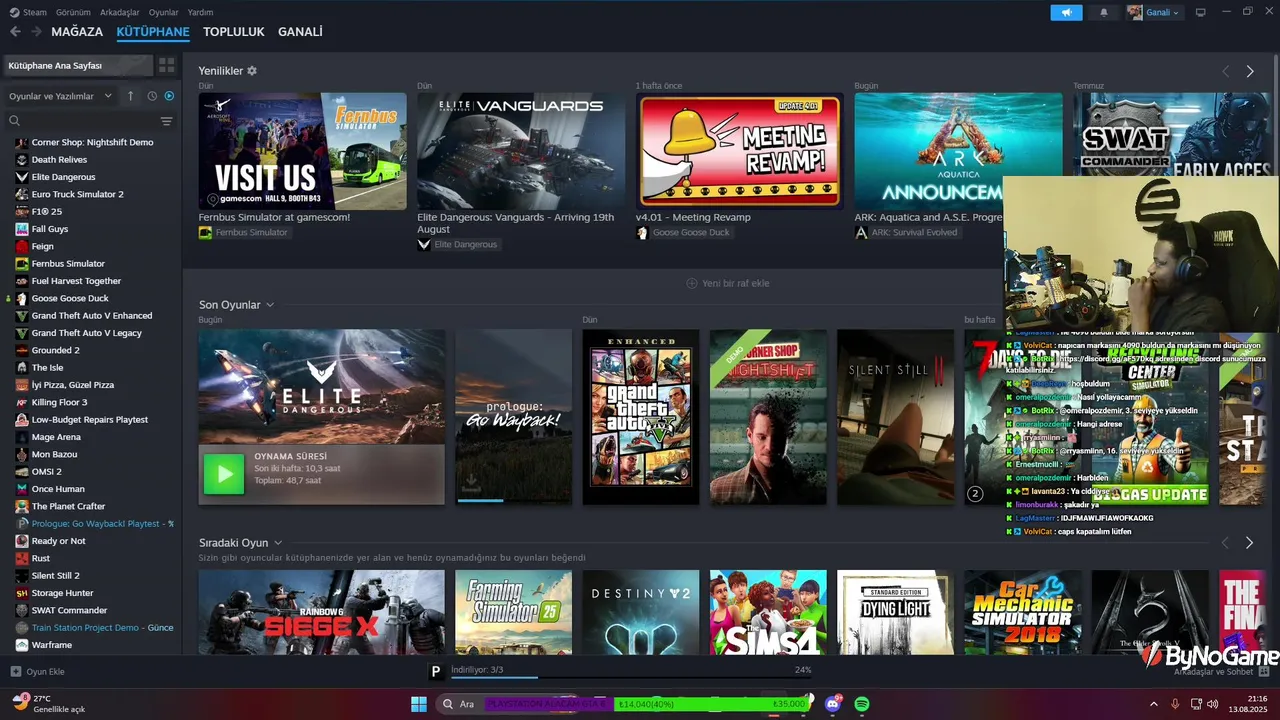Screen dimensions: 1280x720
Task: Click the download progress bar at 24%
Action: [x=631, y=678]
